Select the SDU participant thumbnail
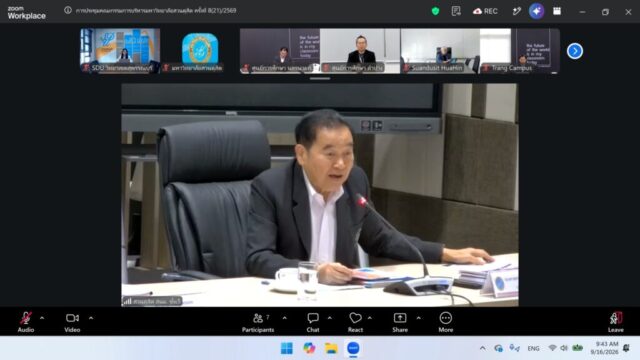 (x=120, y=51)
